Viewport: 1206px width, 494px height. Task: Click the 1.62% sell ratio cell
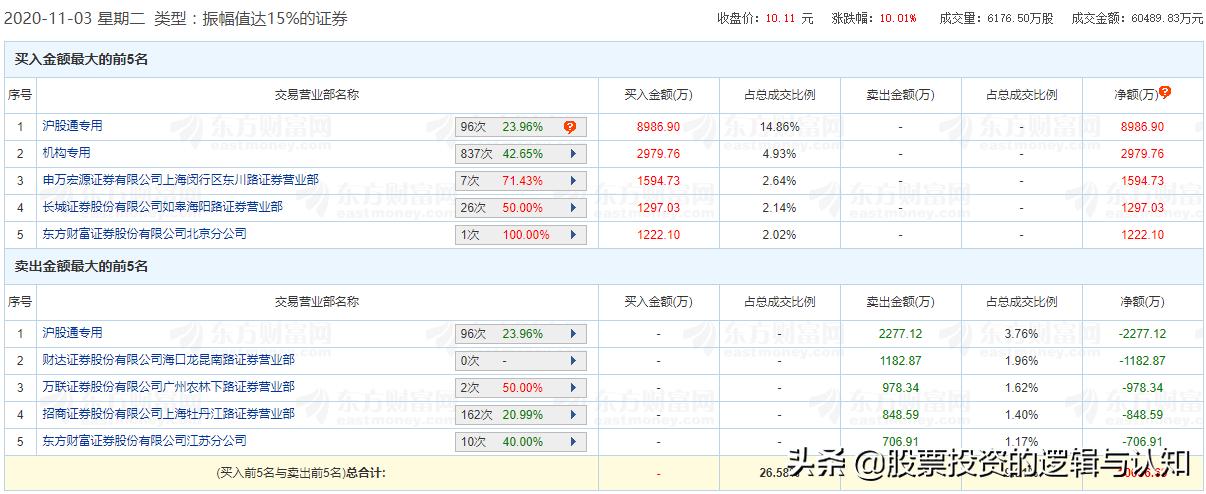(1021, 388)
